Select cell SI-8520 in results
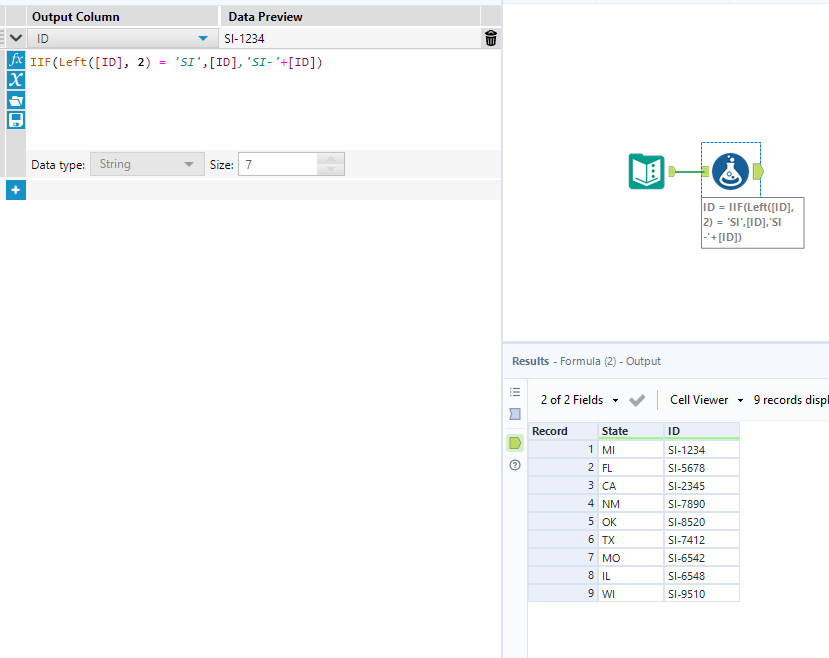 coord(701,522)
